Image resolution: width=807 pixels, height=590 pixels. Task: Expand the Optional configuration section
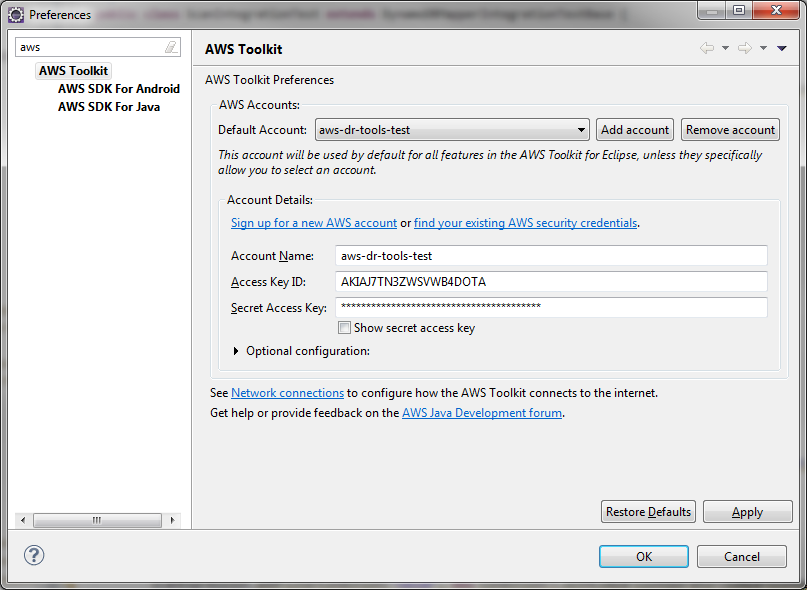pyautogui.click(x=236, y=351)
